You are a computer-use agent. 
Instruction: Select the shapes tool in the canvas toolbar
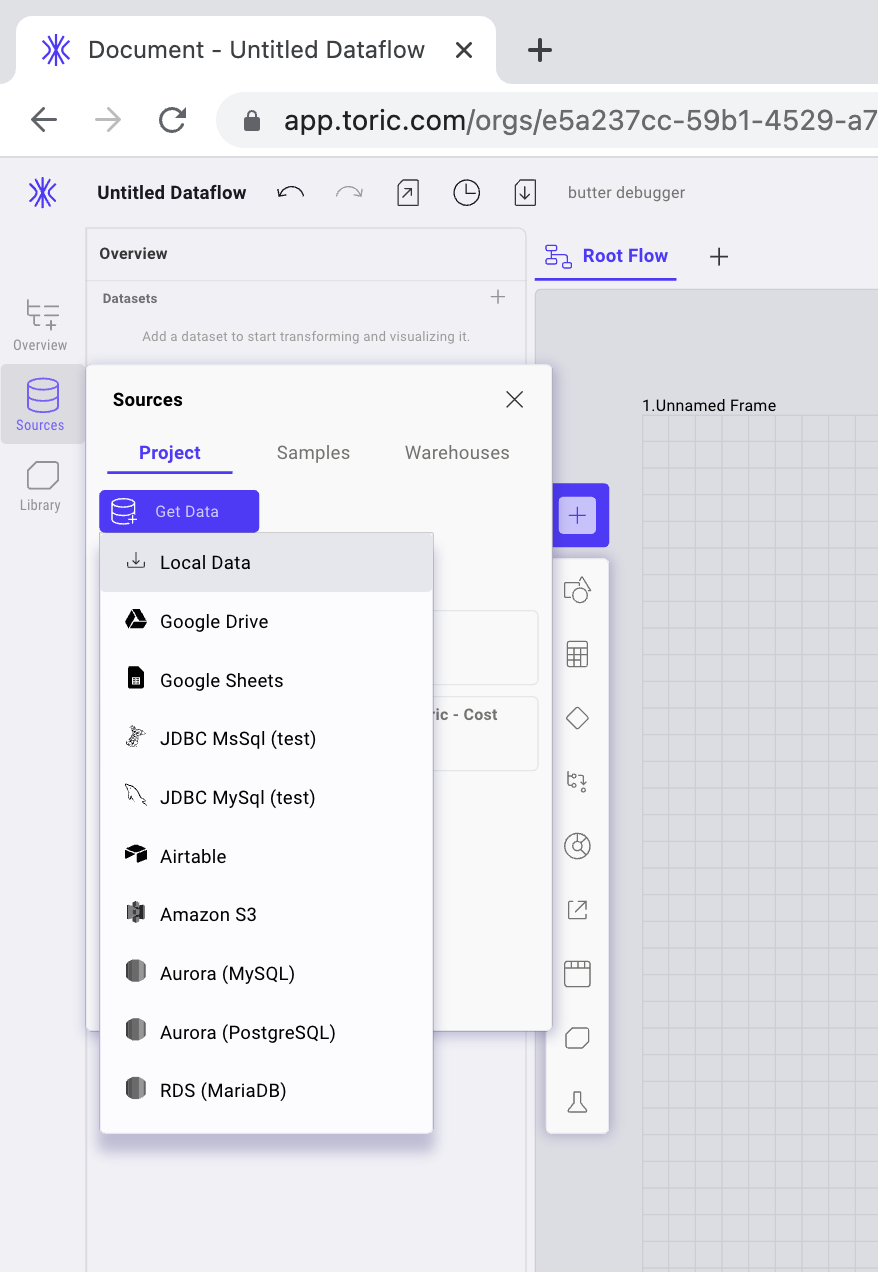pos(577,590)
